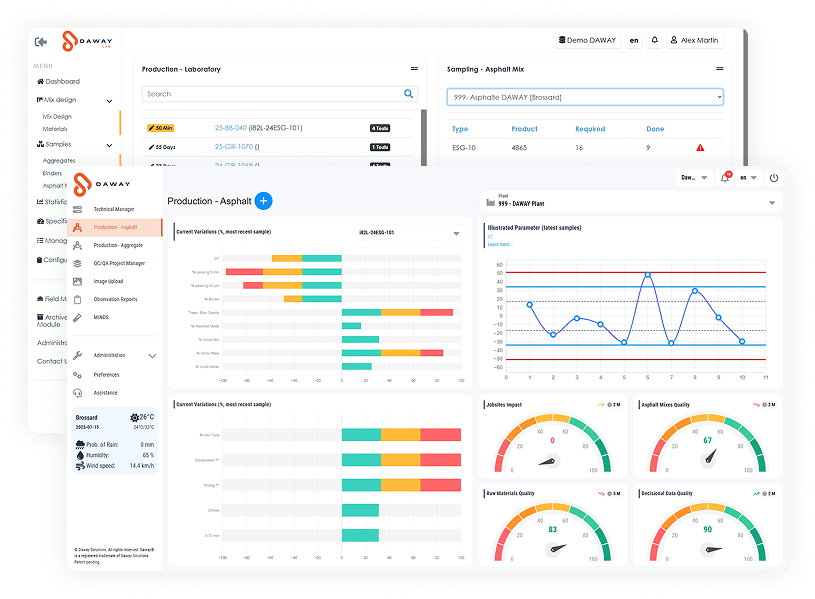Open the Production - Laboratory panel hamburger menu
Image resolution: width=815 pixels, height=599 pixels.
tap(414, 69)
